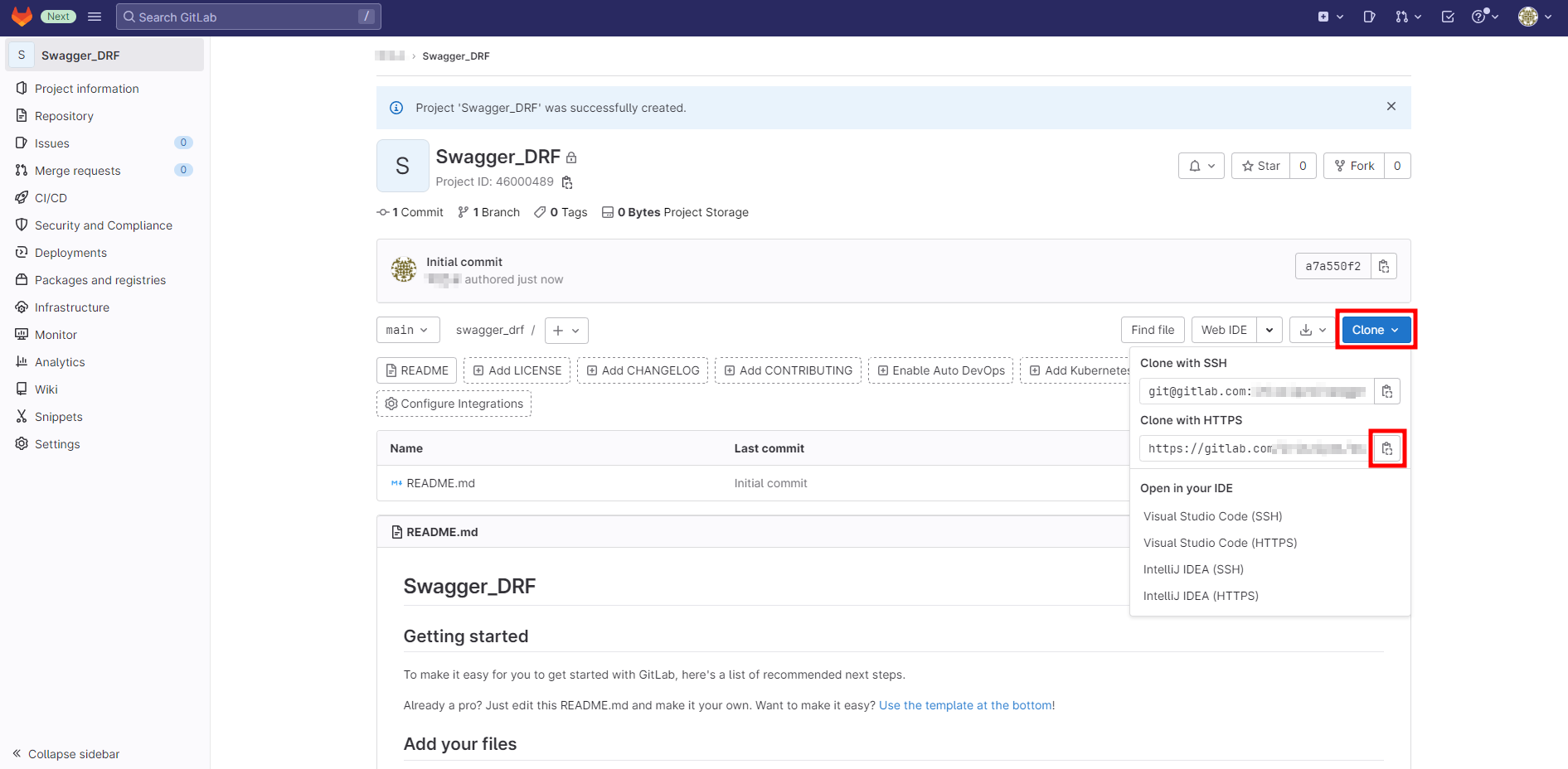Copy the HTTPS clone URL
1568x769 pixels.
(1387, 448)
